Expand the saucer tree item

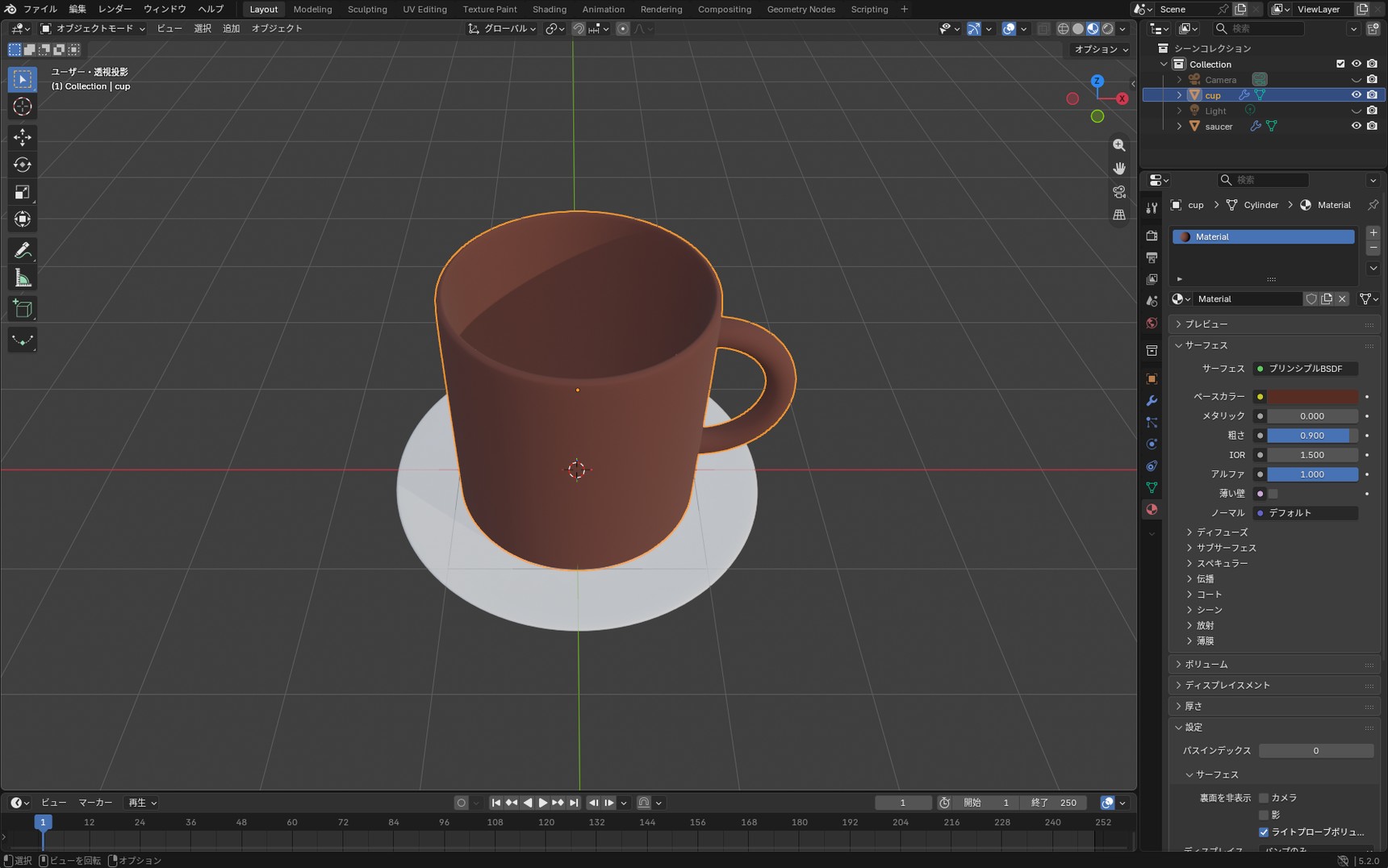pos(1179,127)
